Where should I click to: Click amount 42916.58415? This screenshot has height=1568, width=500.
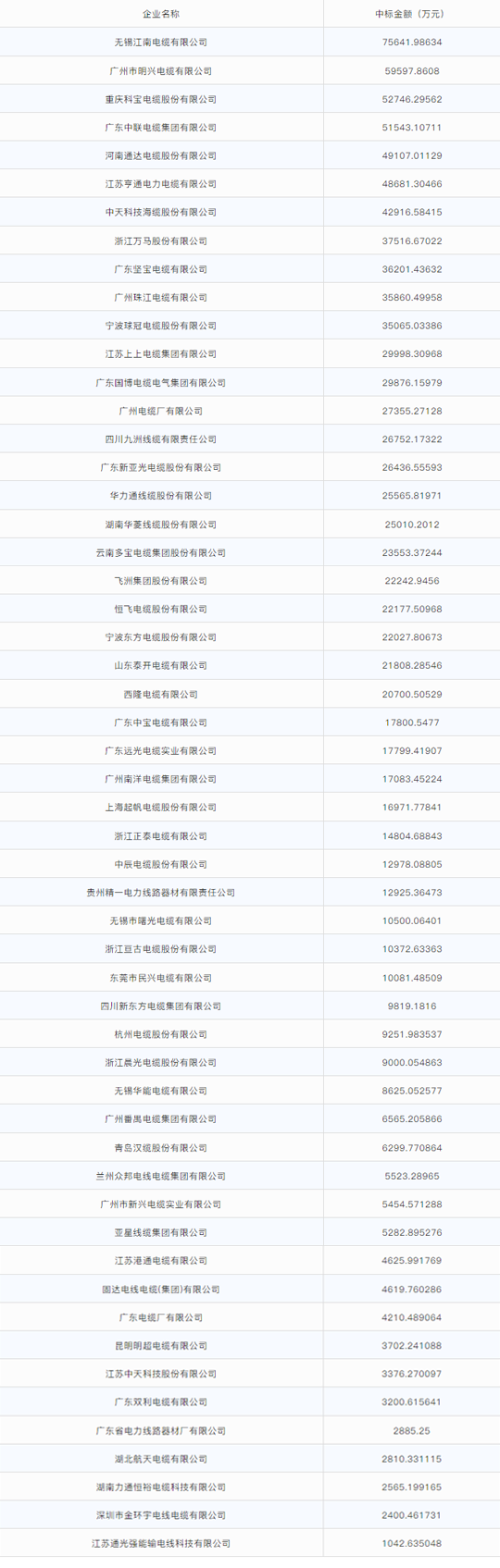412,212
